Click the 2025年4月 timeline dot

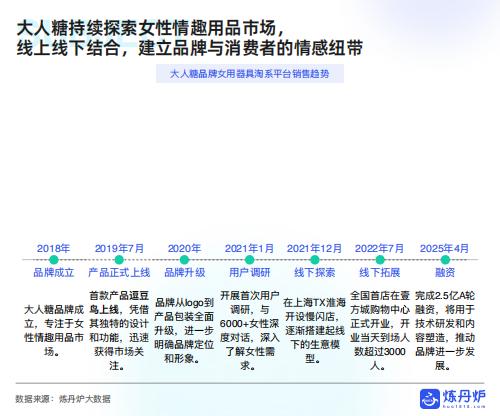[x=445, y=260]
